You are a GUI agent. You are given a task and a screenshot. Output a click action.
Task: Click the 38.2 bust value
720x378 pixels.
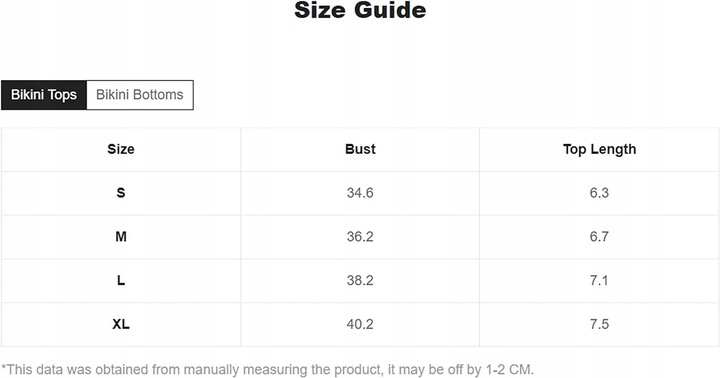(360, 280)
